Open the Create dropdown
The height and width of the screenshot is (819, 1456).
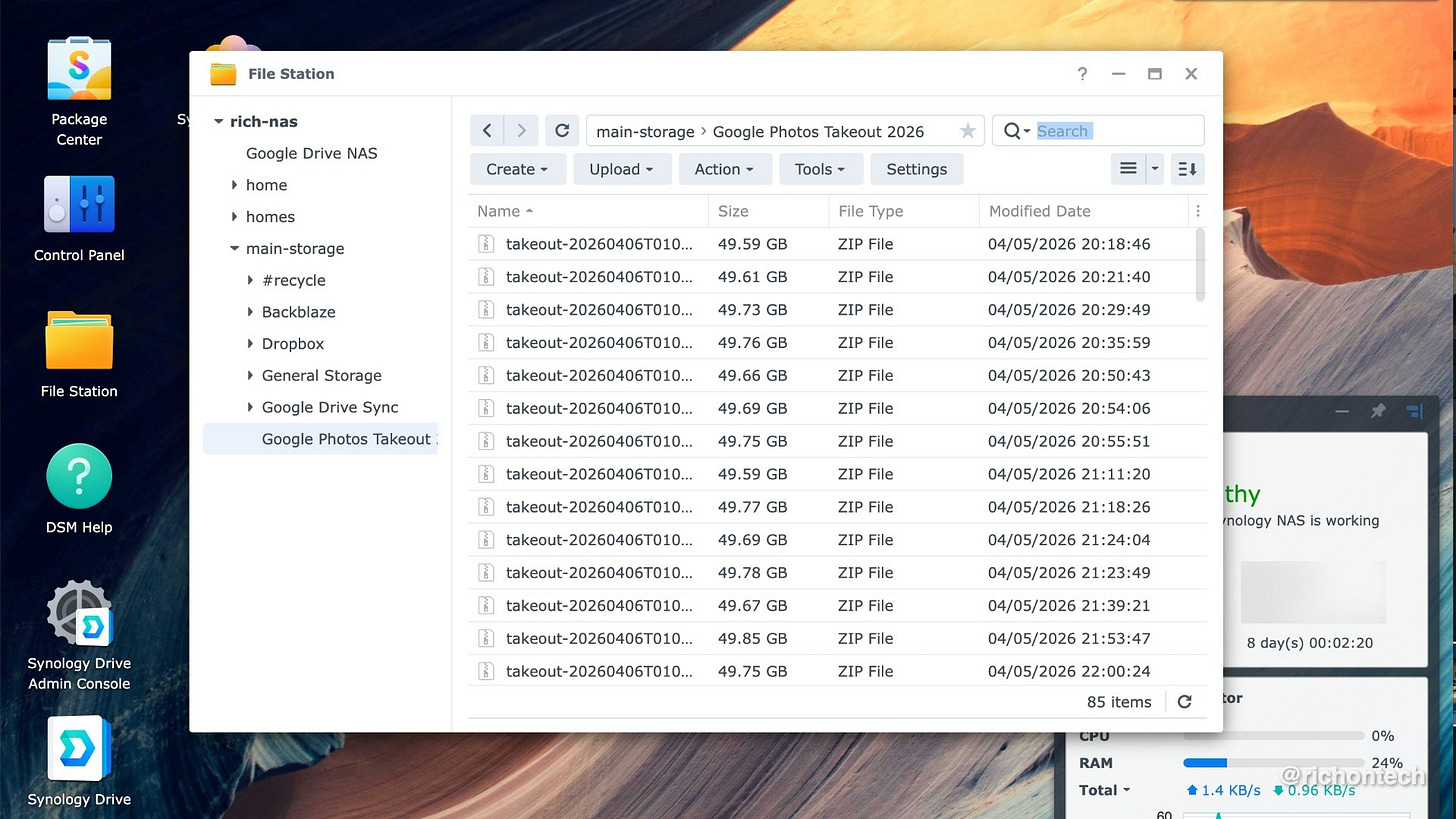(518, 169)
